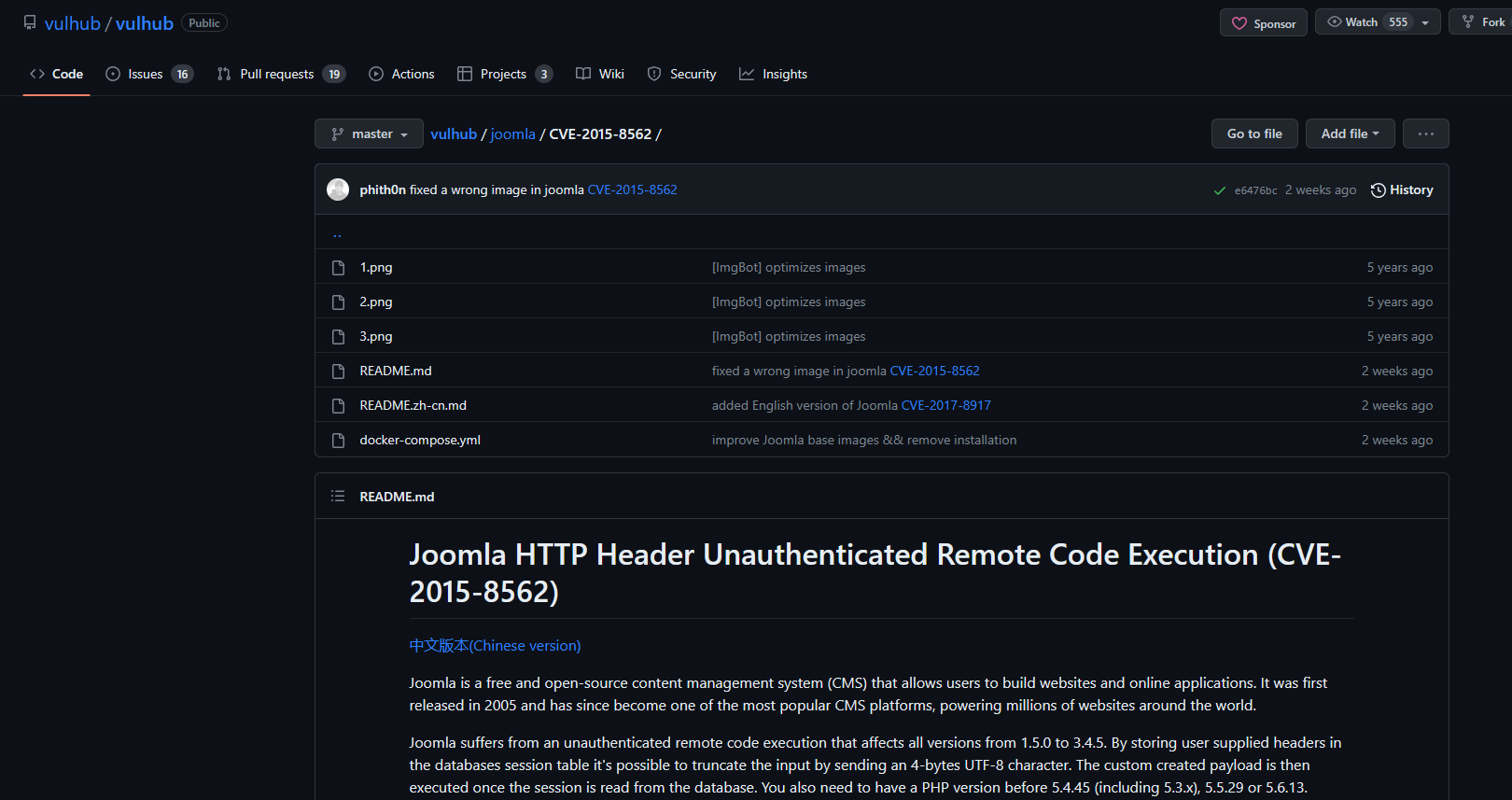Screen dimensions: 1512x800
Task: Navigate to joomla folder in breadcrumb
Action: 513,133
